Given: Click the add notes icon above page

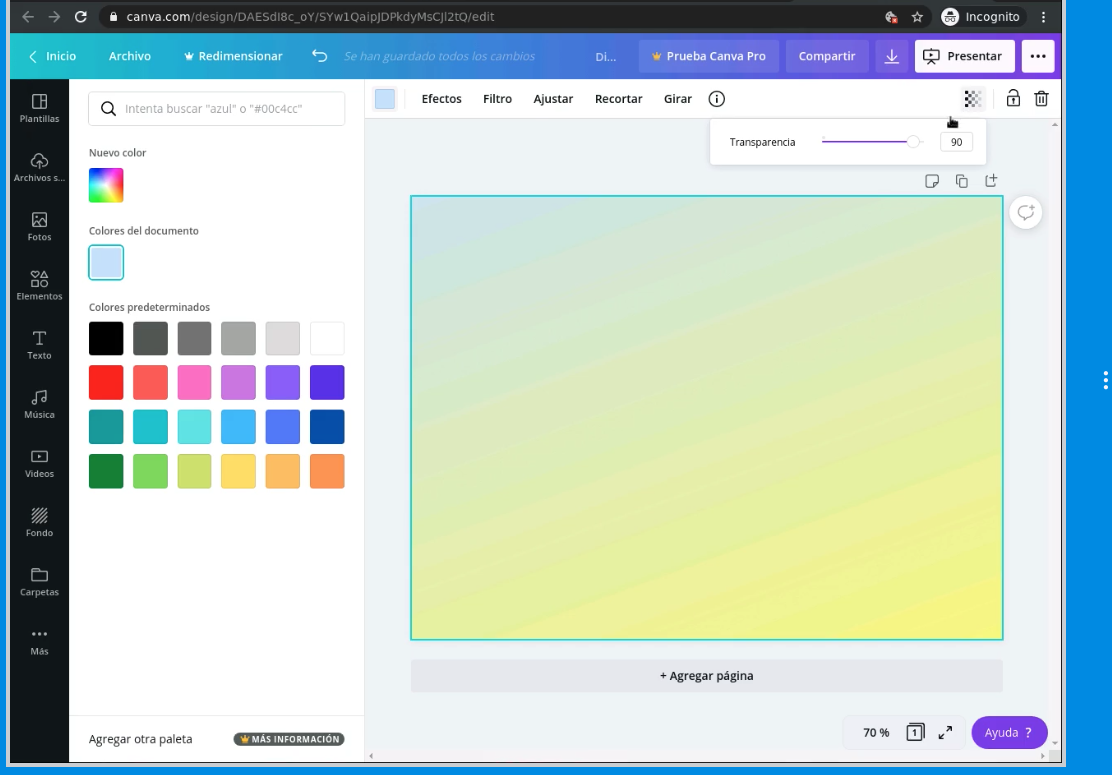Looking at the screenshot, I should 932,182.
